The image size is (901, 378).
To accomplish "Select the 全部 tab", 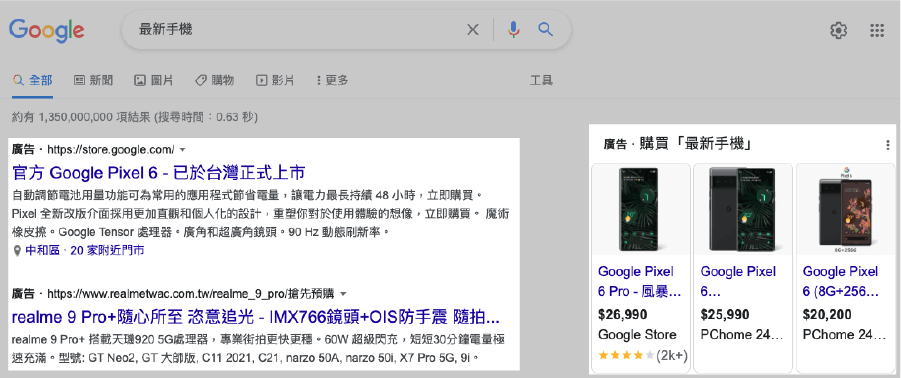I will click(33, 80).
